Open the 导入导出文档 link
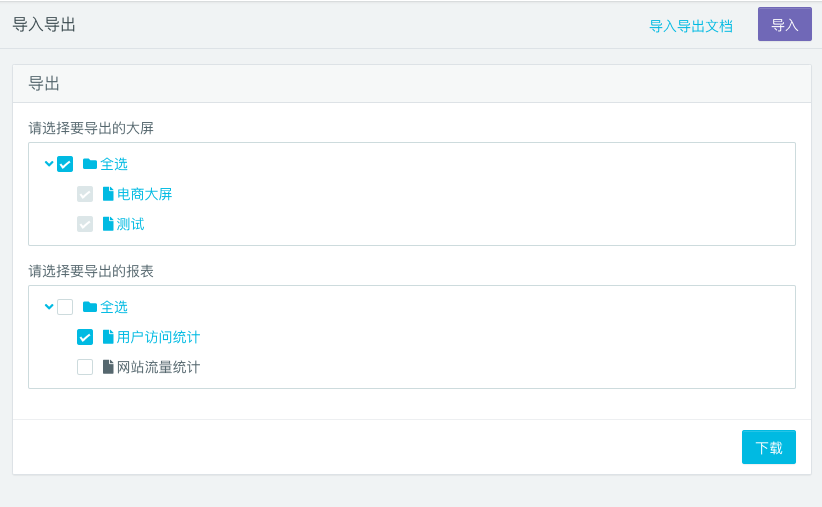Viewport: 822px width, 507px height. coord(690,26)
